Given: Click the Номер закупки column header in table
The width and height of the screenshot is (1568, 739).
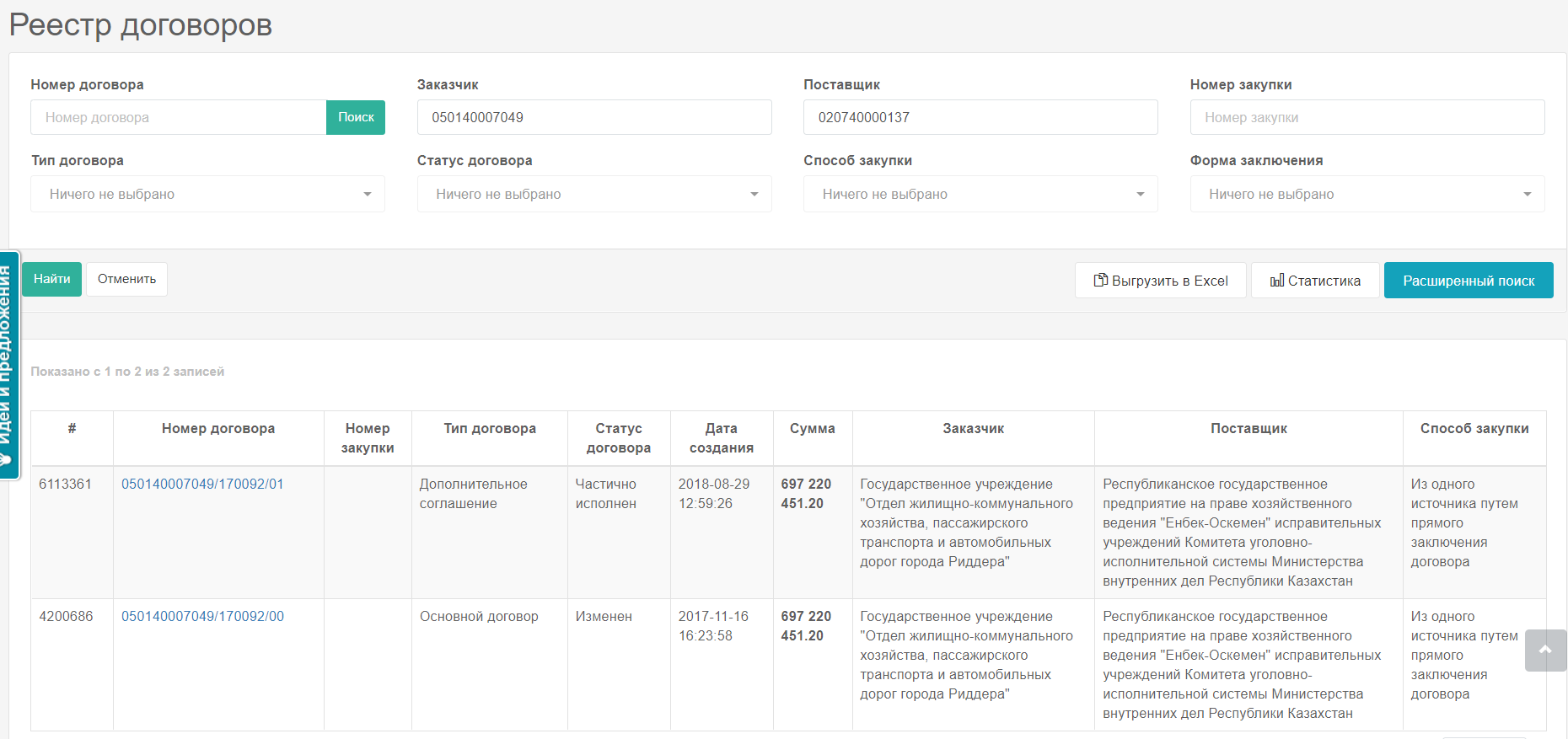Looking at the screenshot, I should click(x=368, y=438).
